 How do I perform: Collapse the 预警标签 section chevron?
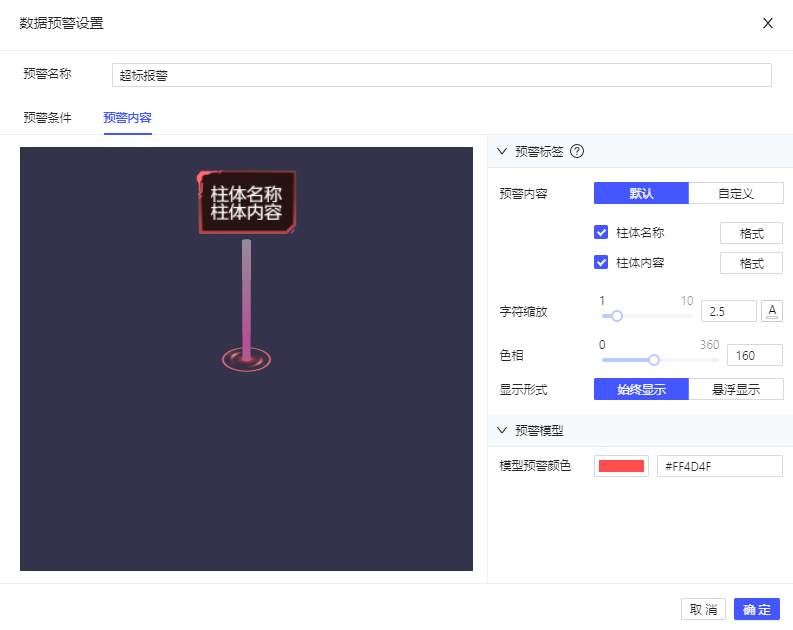[502, 151]
